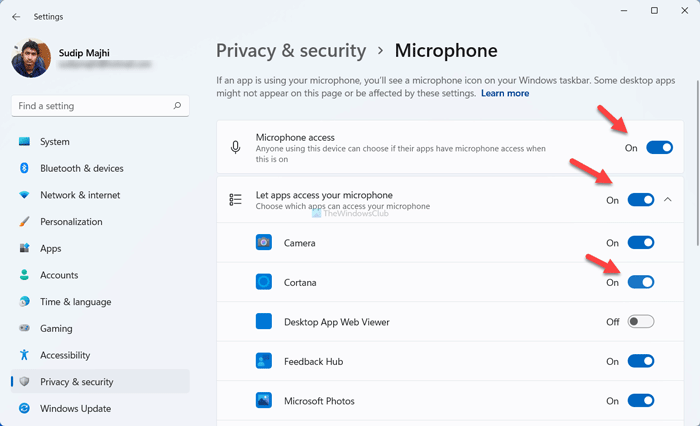Click the search magnifier icon
700x426 pixels.
178,106
